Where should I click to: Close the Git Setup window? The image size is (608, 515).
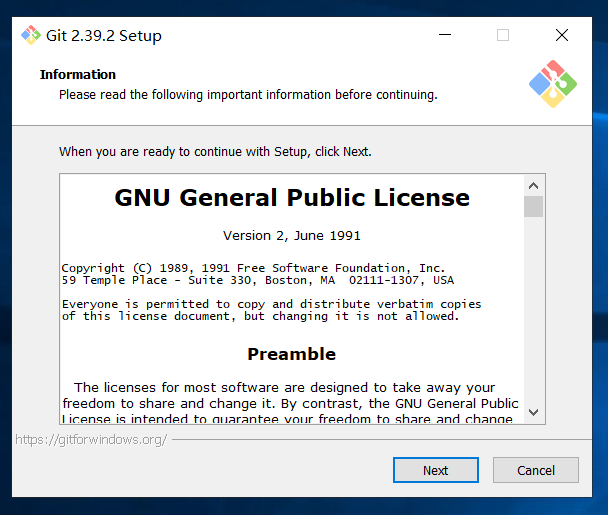click(x=562, y=35)
